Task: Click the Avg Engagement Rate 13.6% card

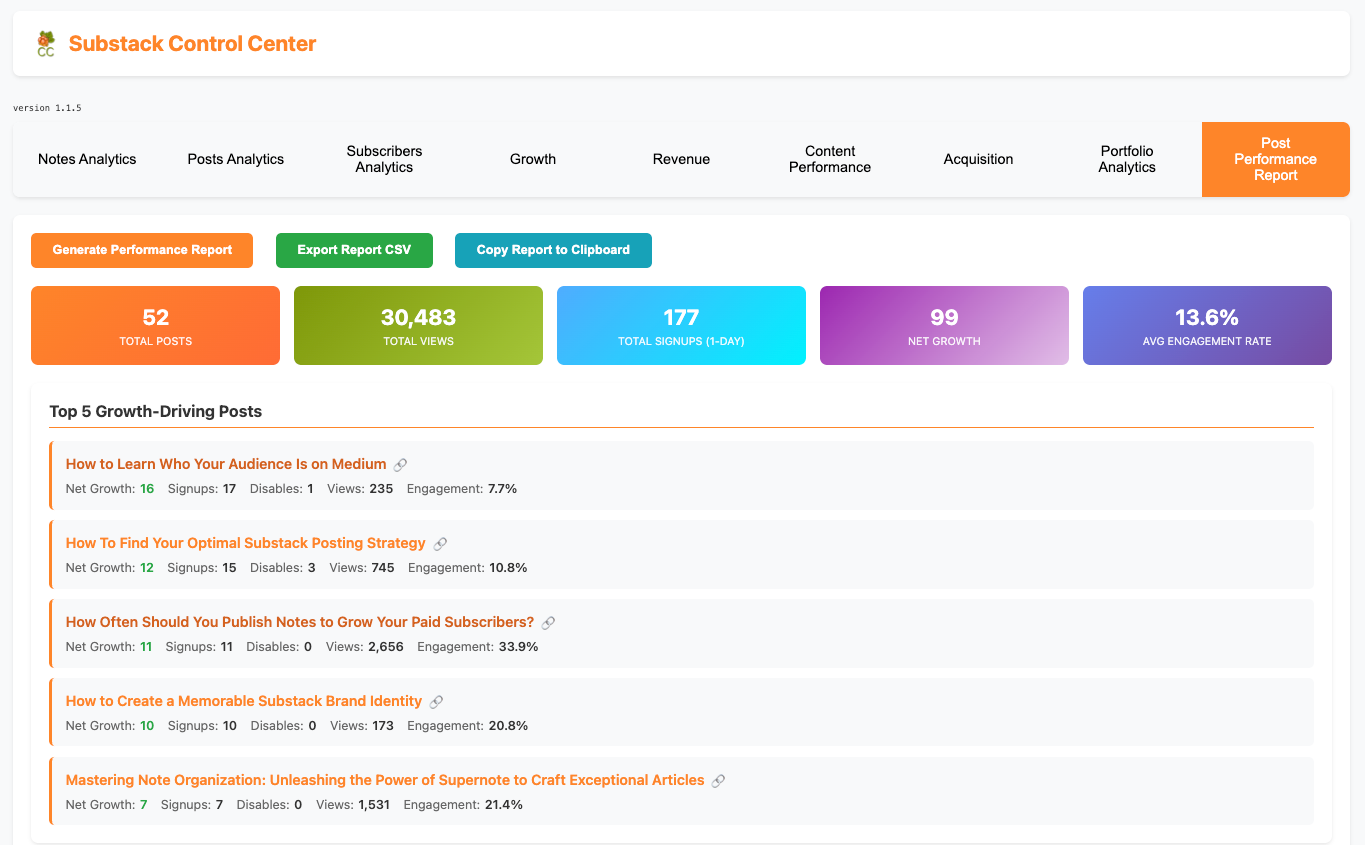Action: (1207, 326)
